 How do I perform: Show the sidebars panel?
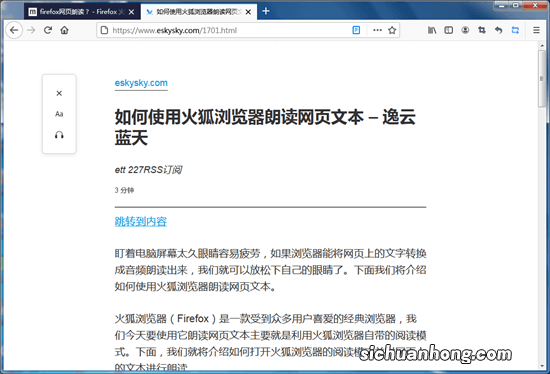(449, 30)
